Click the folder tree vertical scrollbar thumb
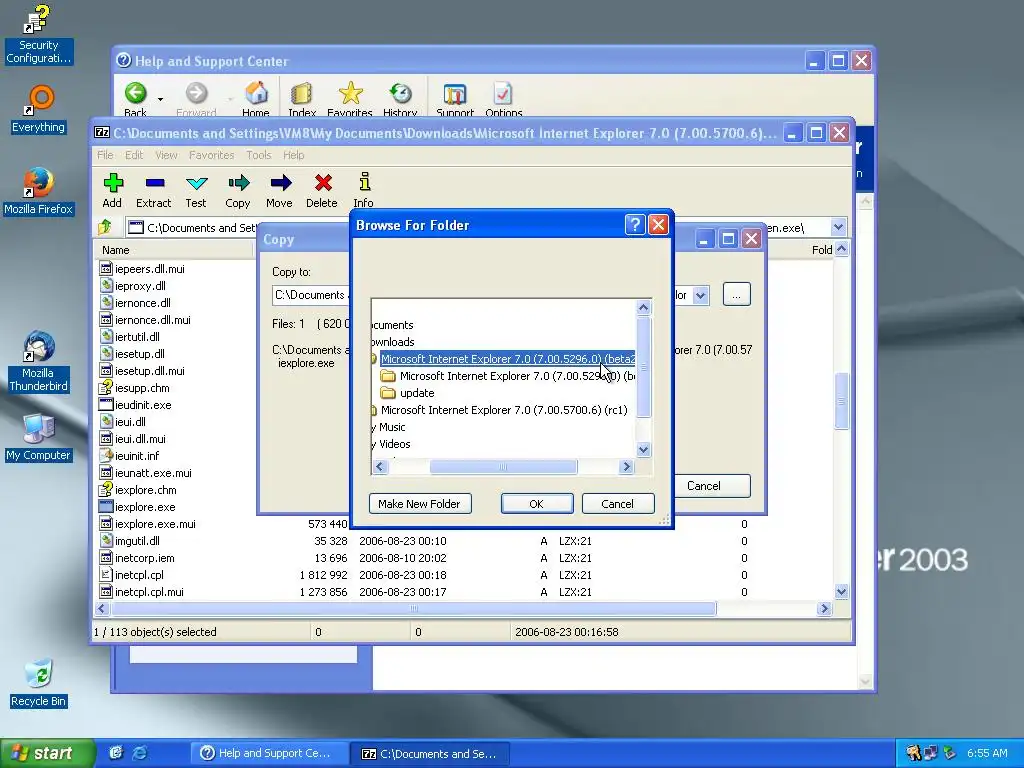 pyautogui.click(x=643, y=367)
